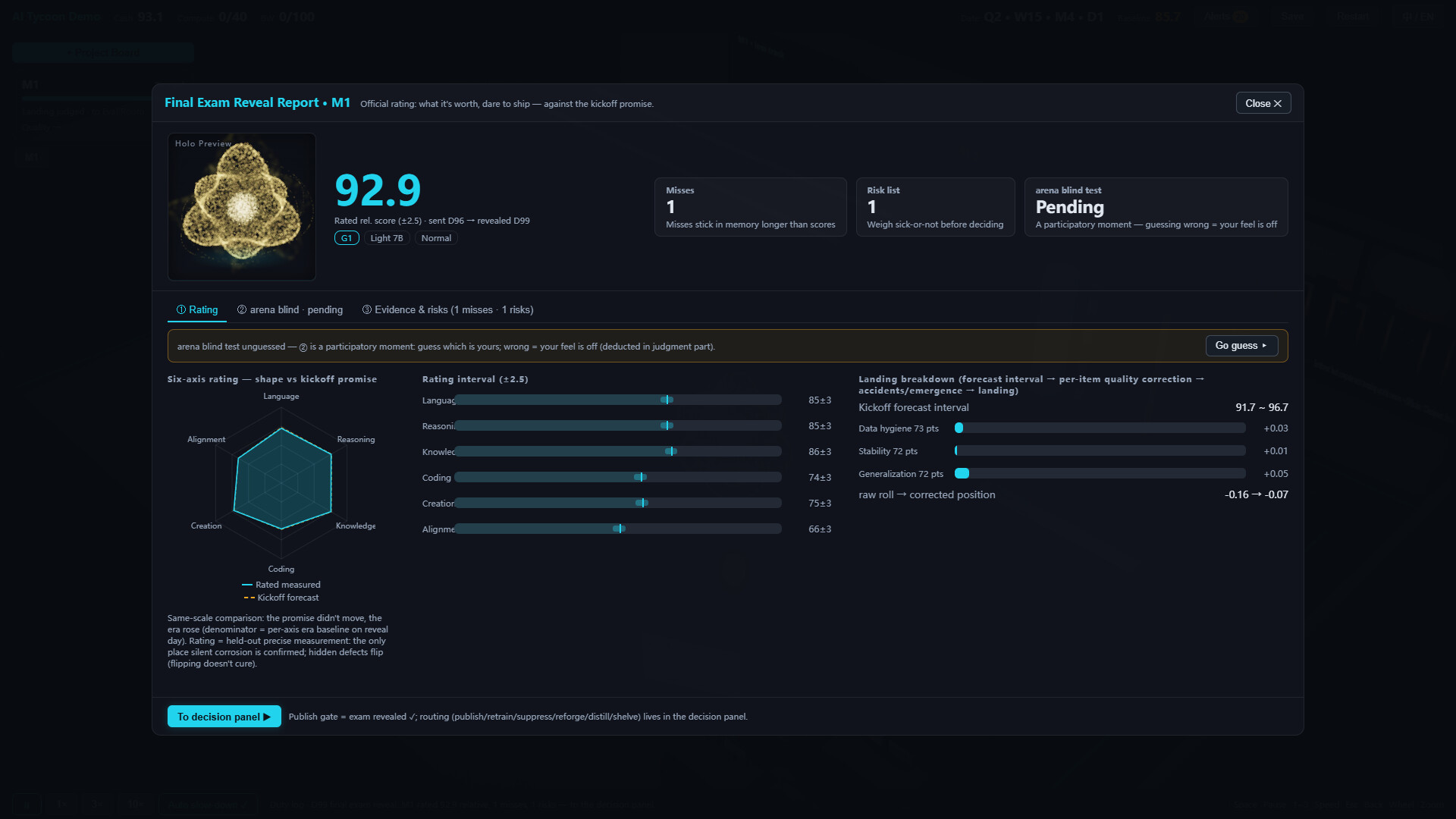Image resolution: width=1456 pixels, height=819 pixels.
Task: Click the play arrow on decision panel button
Action: (x=267, y=717)
